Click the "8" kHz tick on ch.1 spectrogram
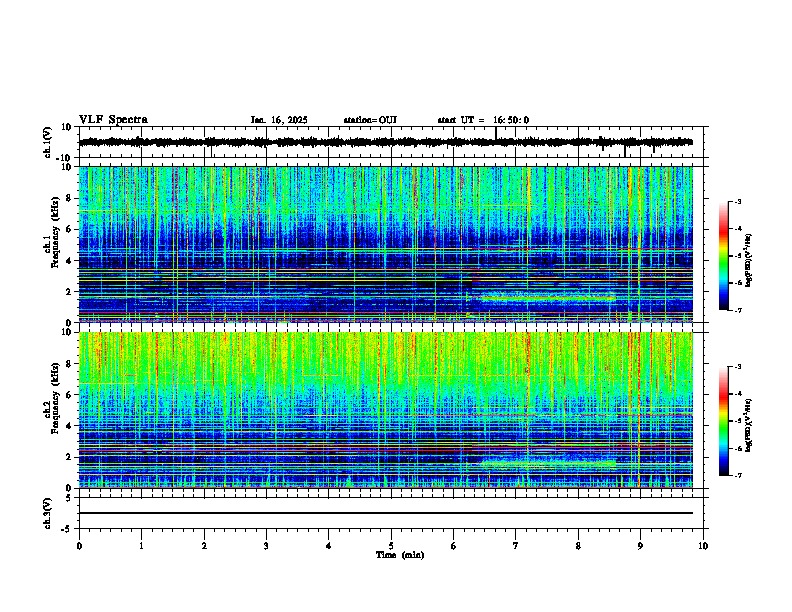792x612 pixels. 69,198
